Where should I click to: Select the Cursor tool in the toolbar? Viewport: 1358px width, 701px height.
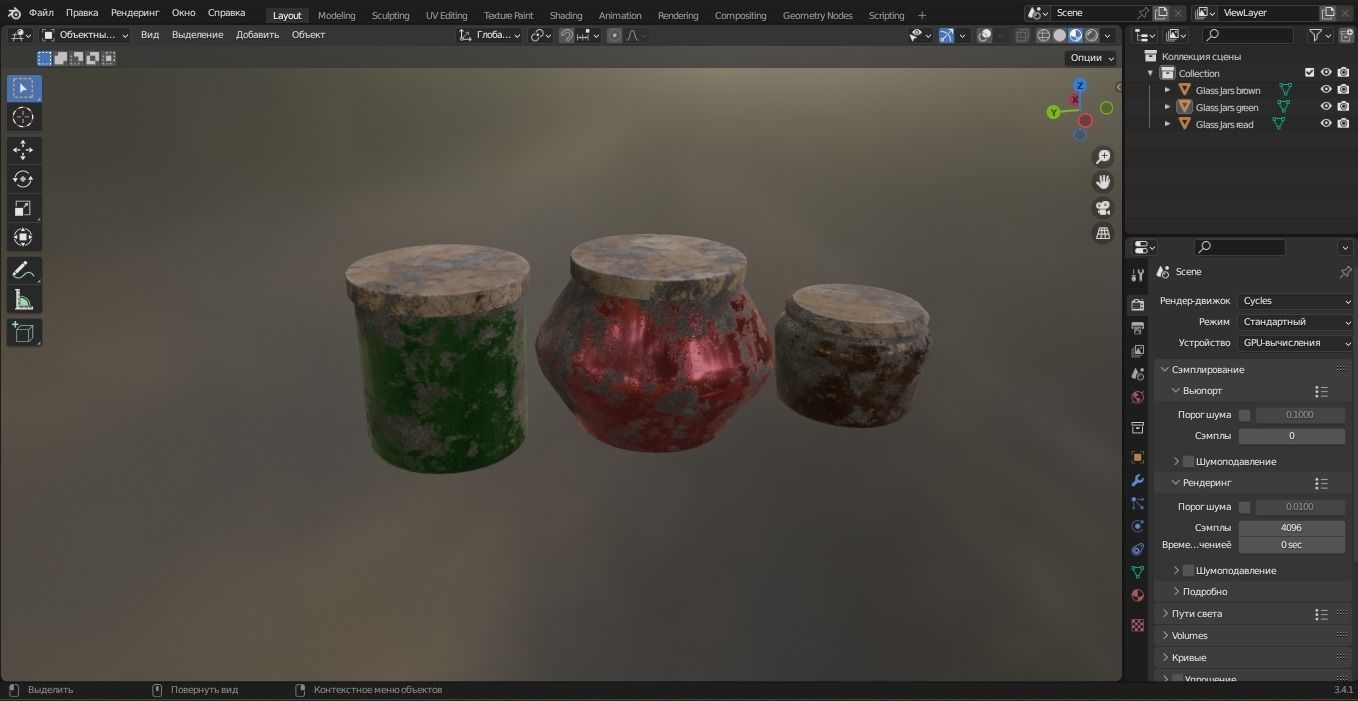(23, 117)
